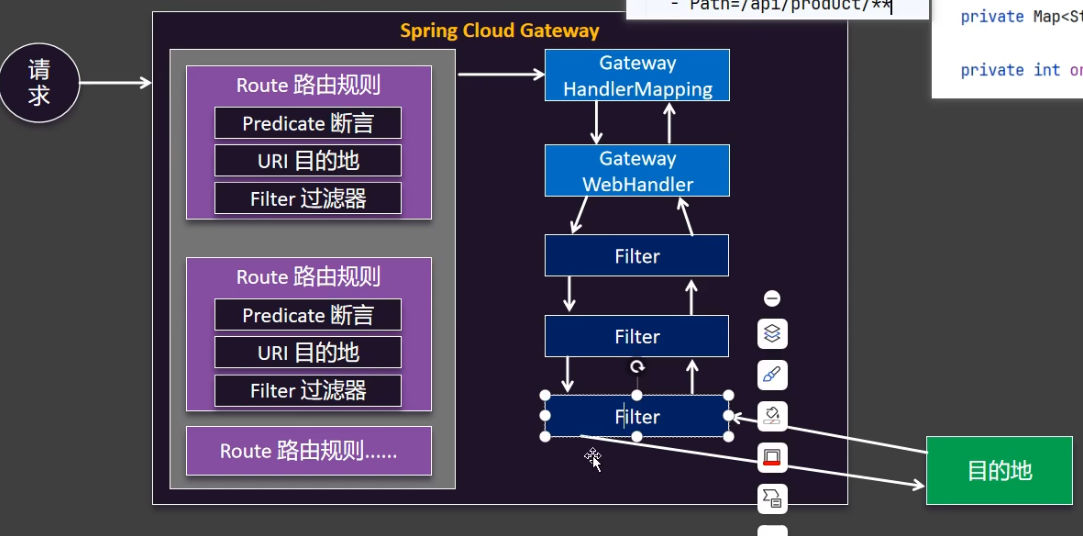The width and height of the screenshot is (1083, 536).
Task: Select URI 目的地 in the first Route box
Action: pos(308,161)
